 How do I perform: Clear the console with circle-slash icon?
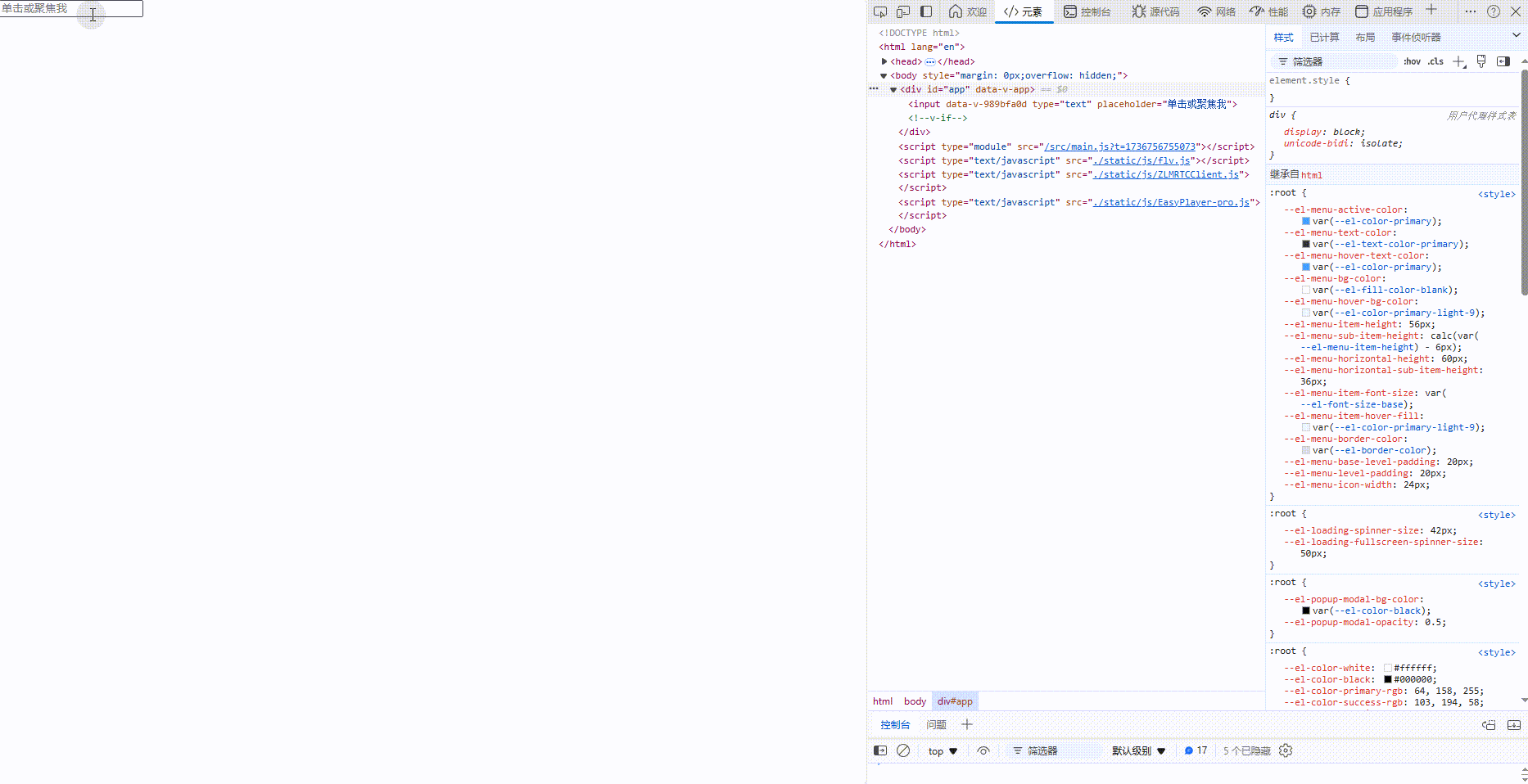click(903, 750)
